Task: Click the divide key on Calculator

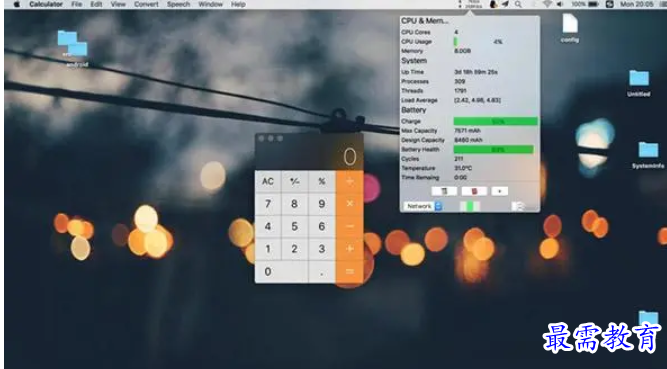Action: [x=350, y=181]
